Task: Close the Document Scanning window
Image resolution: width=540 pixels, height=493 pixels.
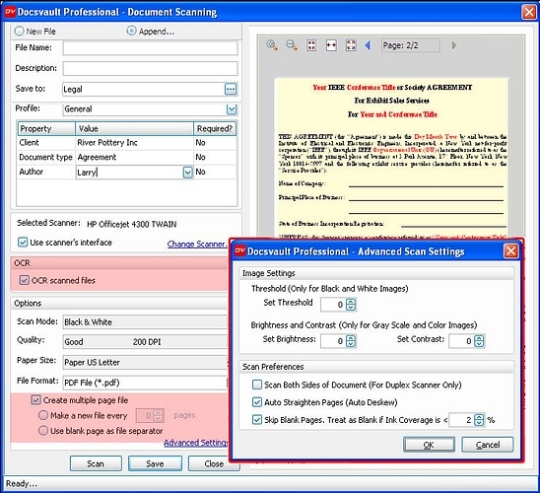Action: click(529, 12)
